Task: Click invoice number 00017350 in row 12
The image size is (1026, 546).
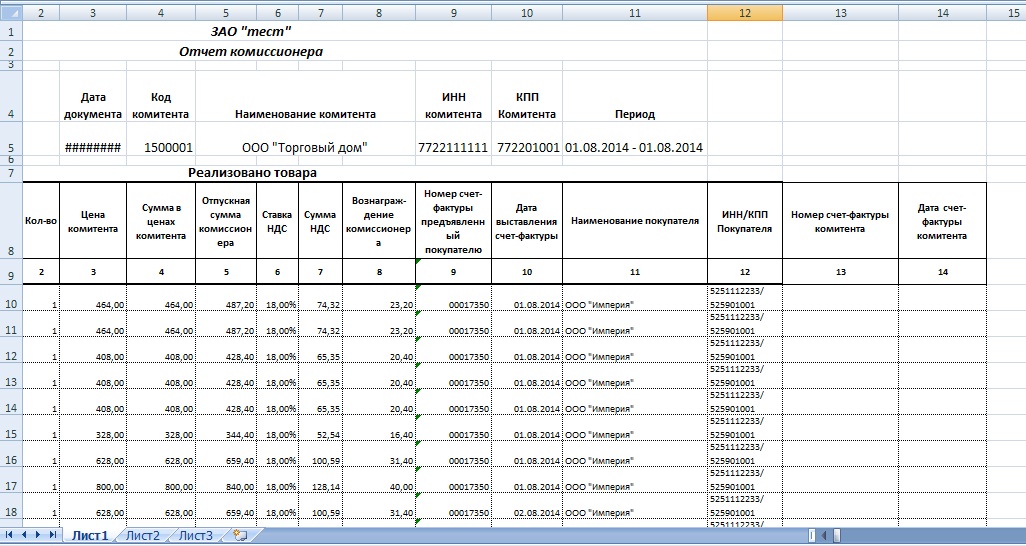Action: coord(453,350)
